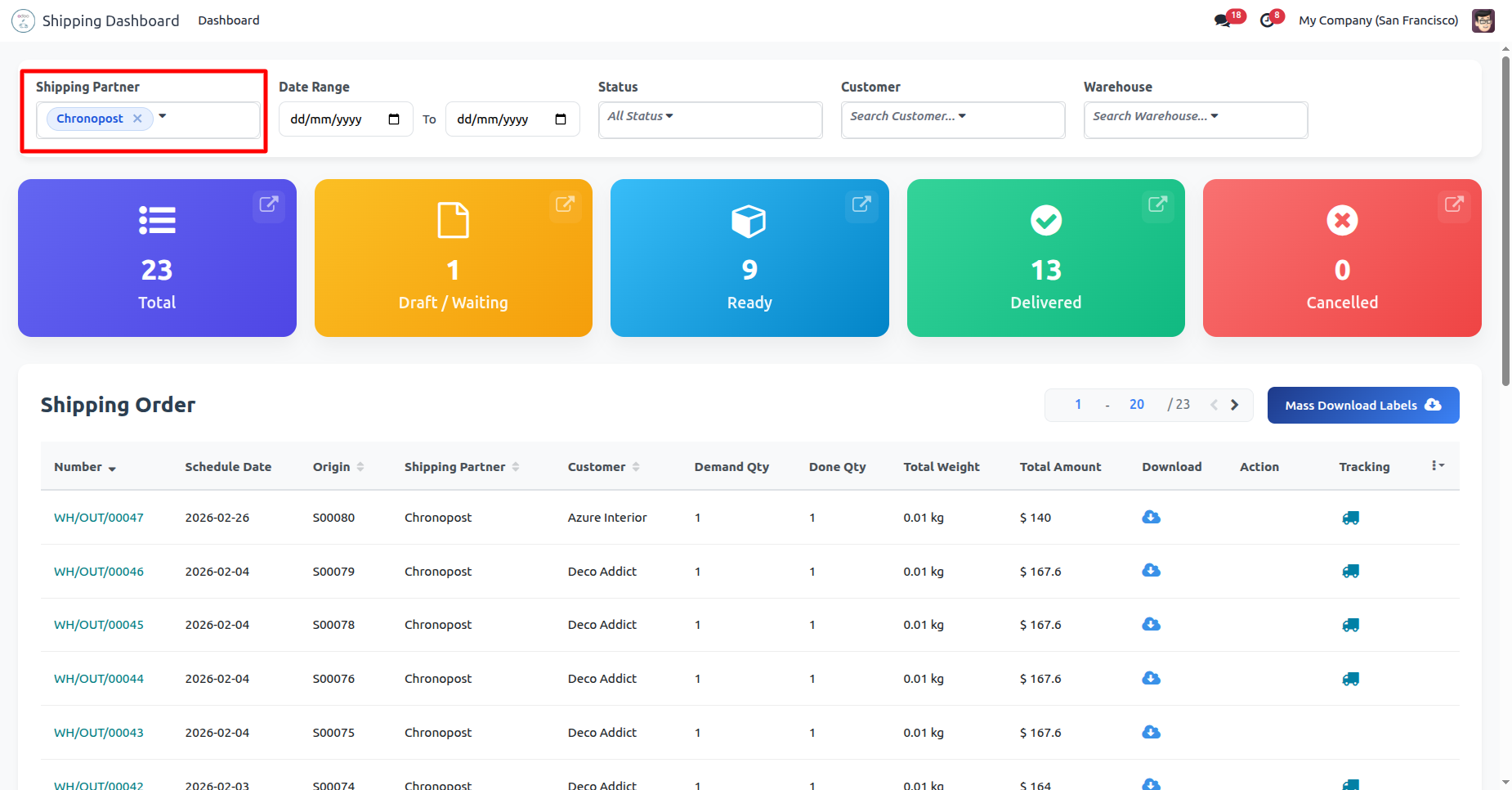Image resolution: width=1512 pixels, height=790 pixels.
Task: Expand the All Status dropdown
Action: (x=640, y=116)
